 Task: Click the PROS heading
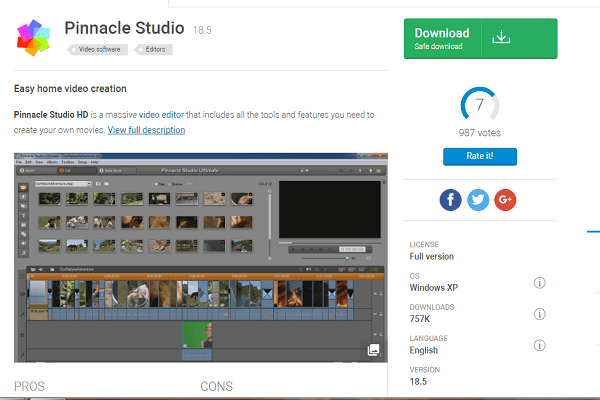point(29,386)
